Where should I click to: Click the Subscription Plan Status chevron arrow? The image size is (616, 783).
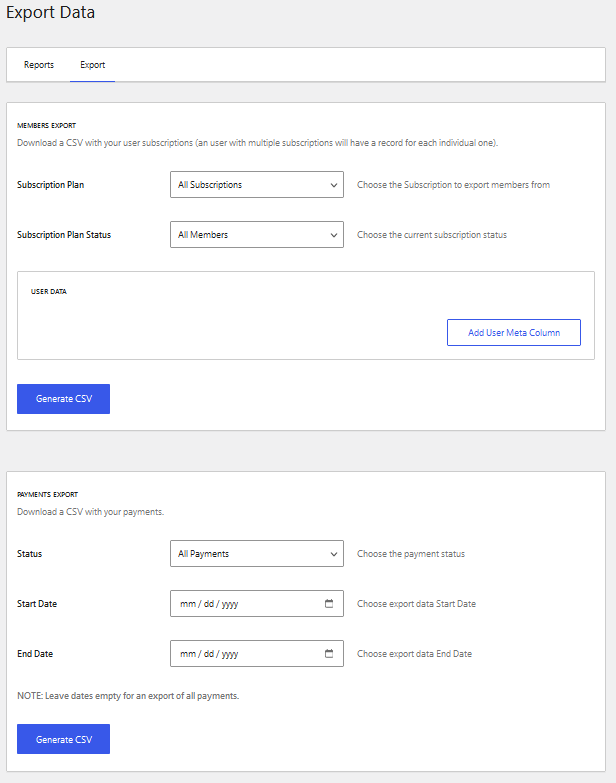click(x=334, y=235)
